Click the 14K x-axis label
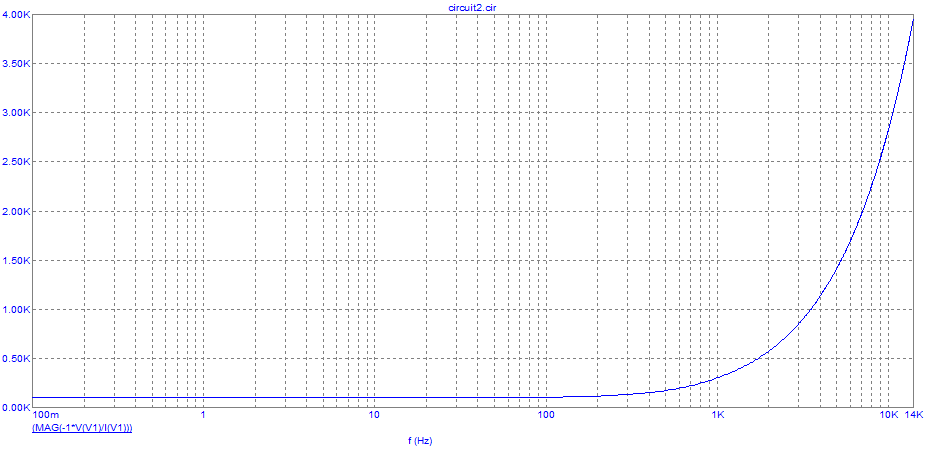The image size is (925, 449). point(913,415)
